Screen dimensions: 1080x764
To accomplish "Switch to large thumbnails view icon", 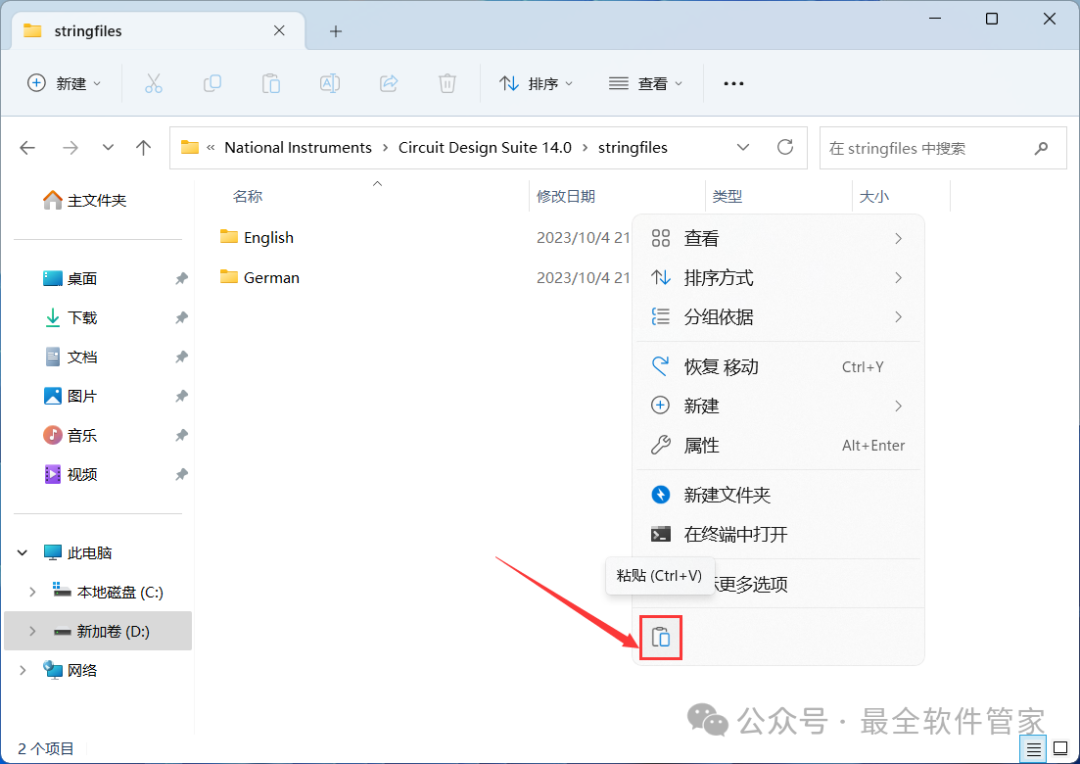I will pos(1060,748).
